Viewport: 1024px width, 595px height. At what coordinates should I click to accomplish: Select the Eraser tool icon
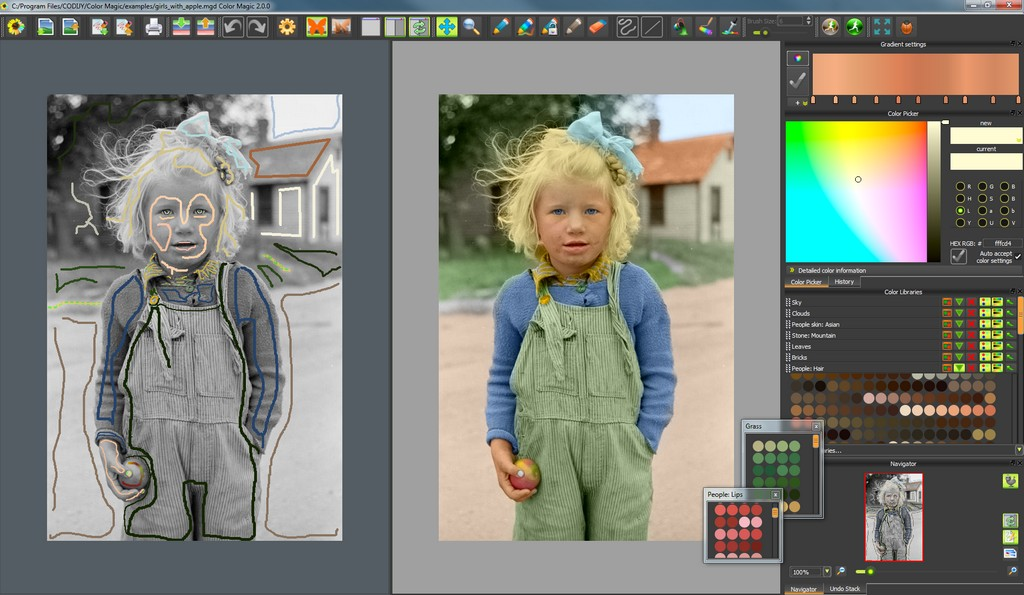pos(596,26)
